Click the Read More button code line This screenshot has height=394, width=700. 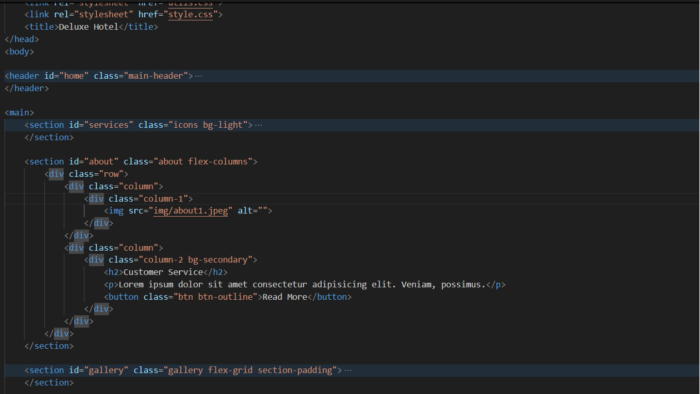point(228,297)
